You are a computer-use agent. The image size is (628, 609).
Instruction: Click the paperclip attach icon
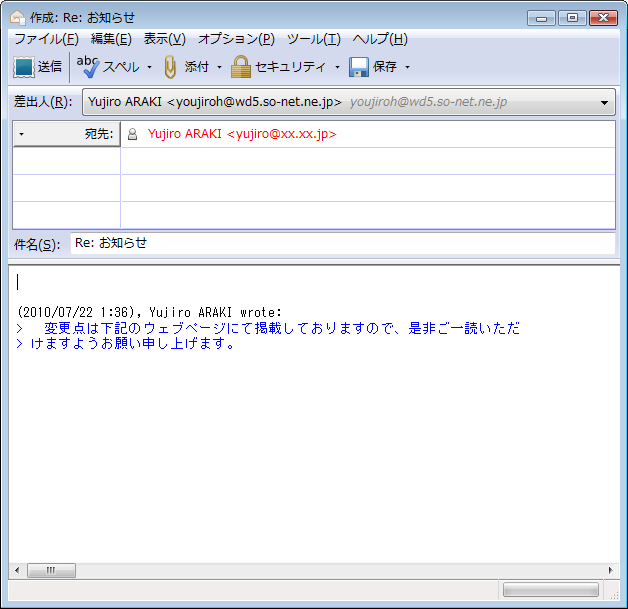pyautogui.click(x=170, y=66)
